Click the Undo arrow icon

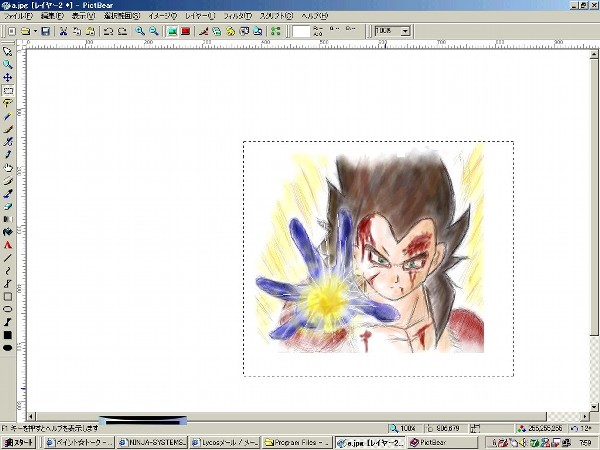pos(108,31)
